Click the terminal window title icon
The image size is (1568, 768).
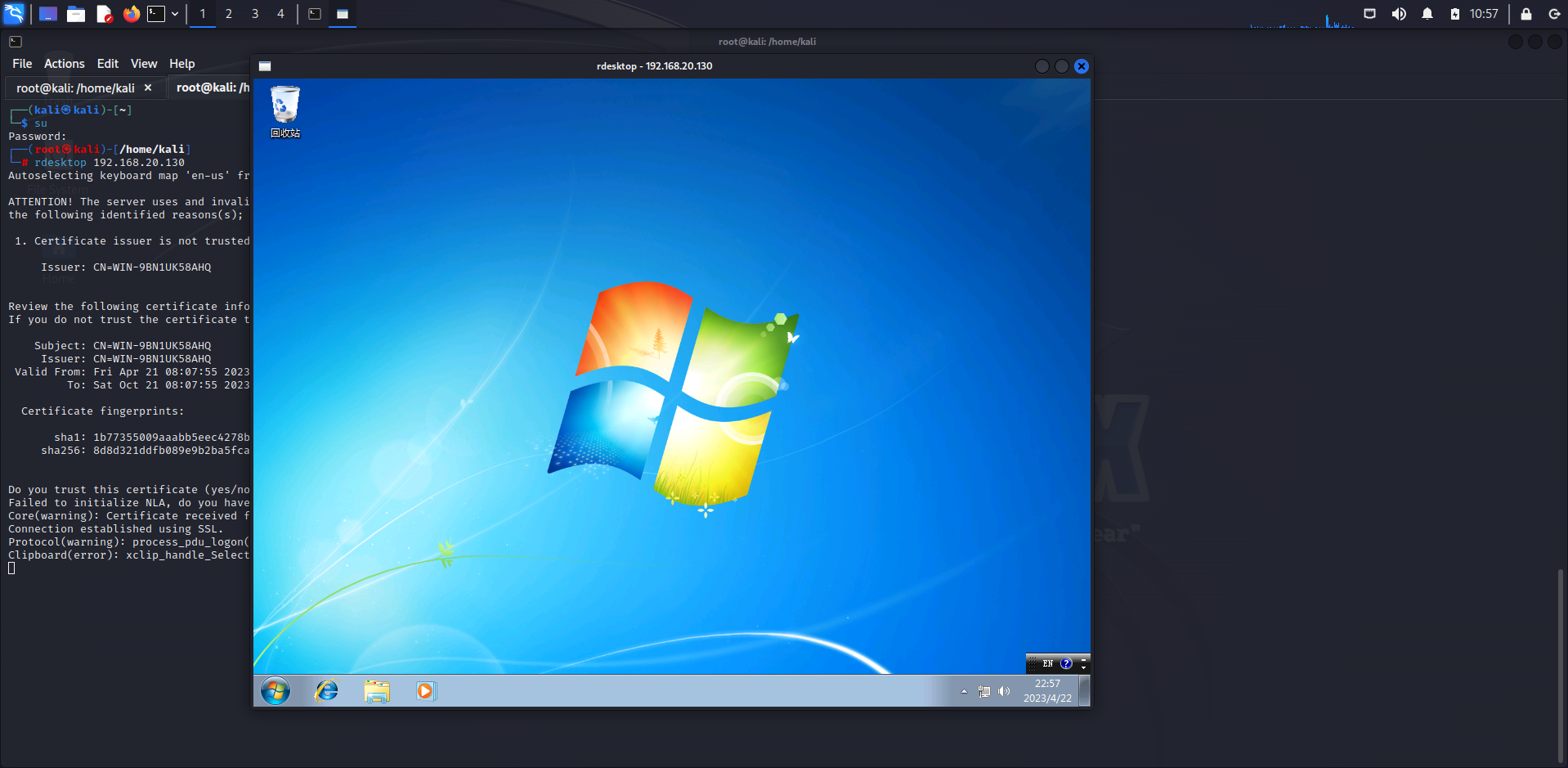pos(16,42)
